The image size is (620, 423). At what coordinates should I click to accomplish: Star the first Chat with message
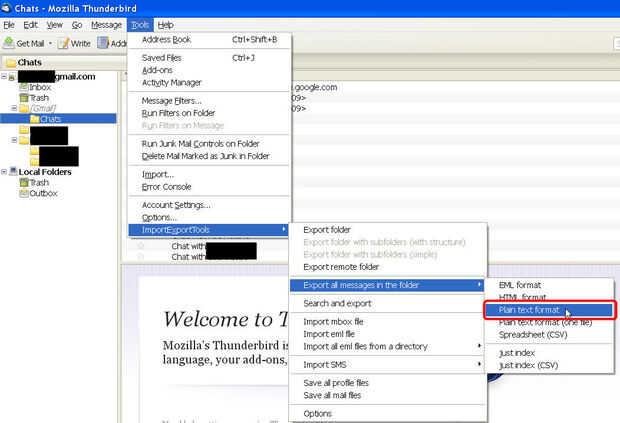140,246
